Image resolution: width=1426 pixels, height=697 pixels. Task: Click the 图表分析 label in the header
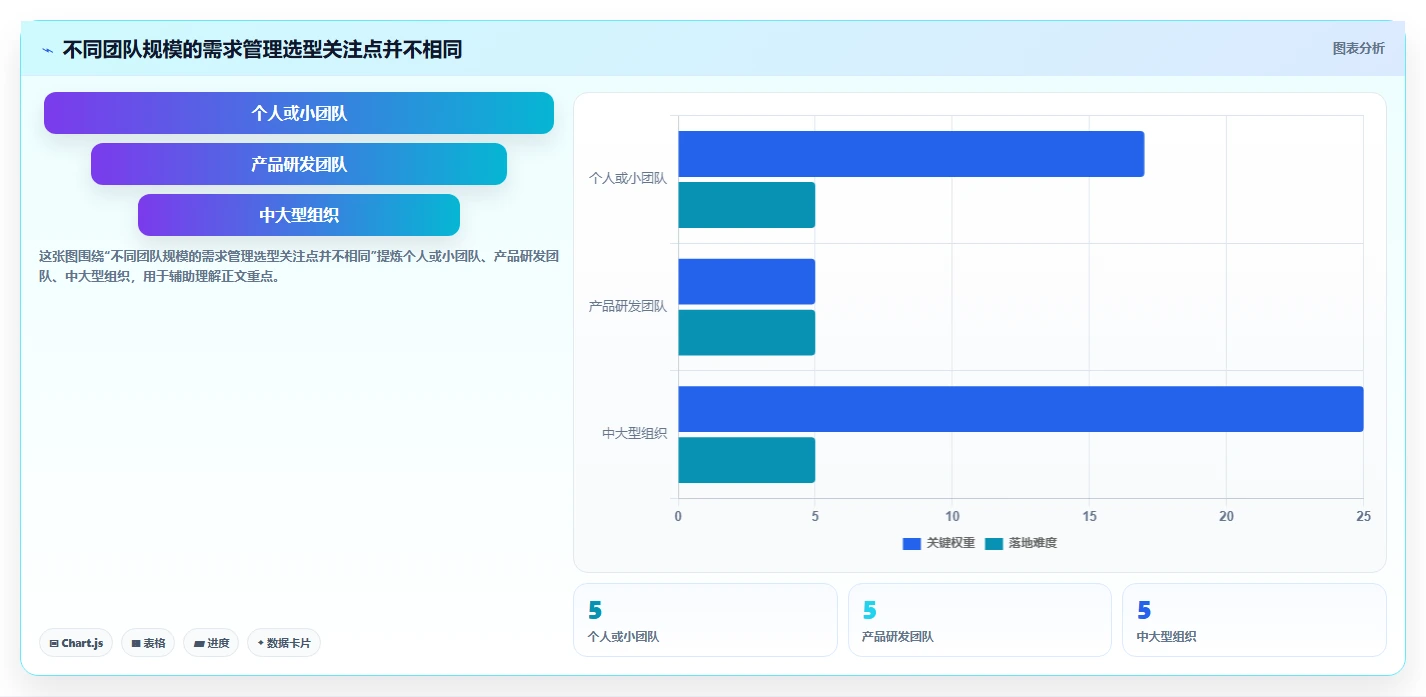tap(1358, 48)
